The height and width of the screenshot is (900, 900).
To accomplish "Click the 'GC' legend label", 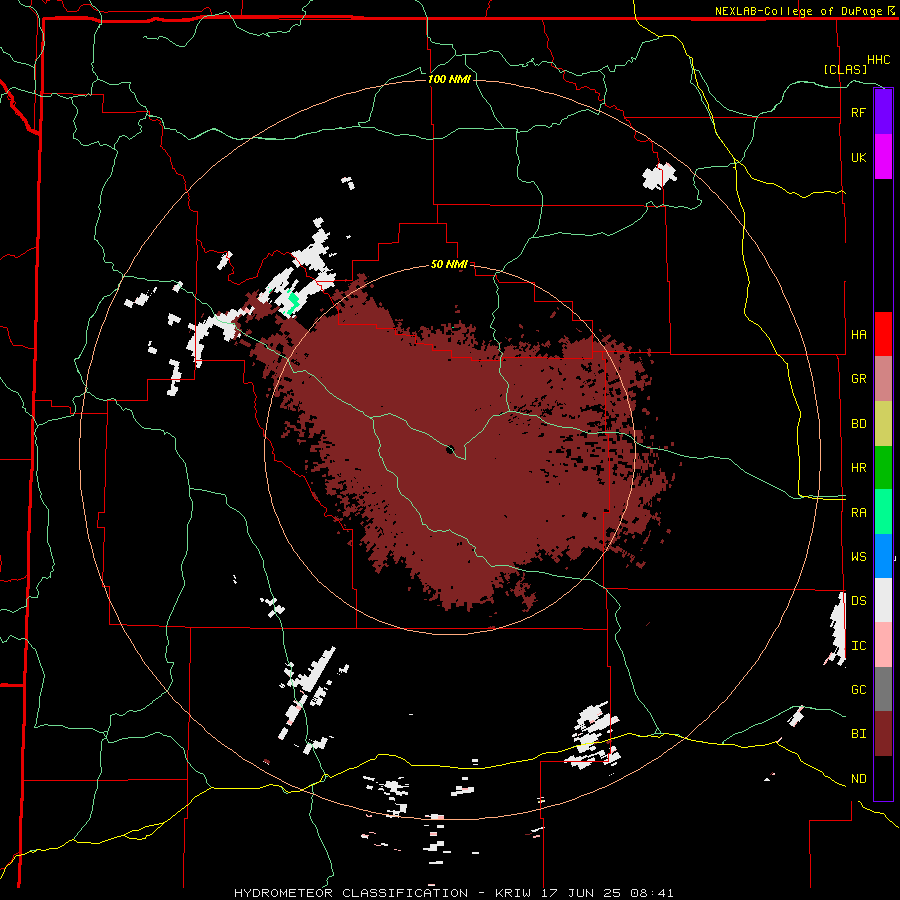I will (x=858, y=690).
